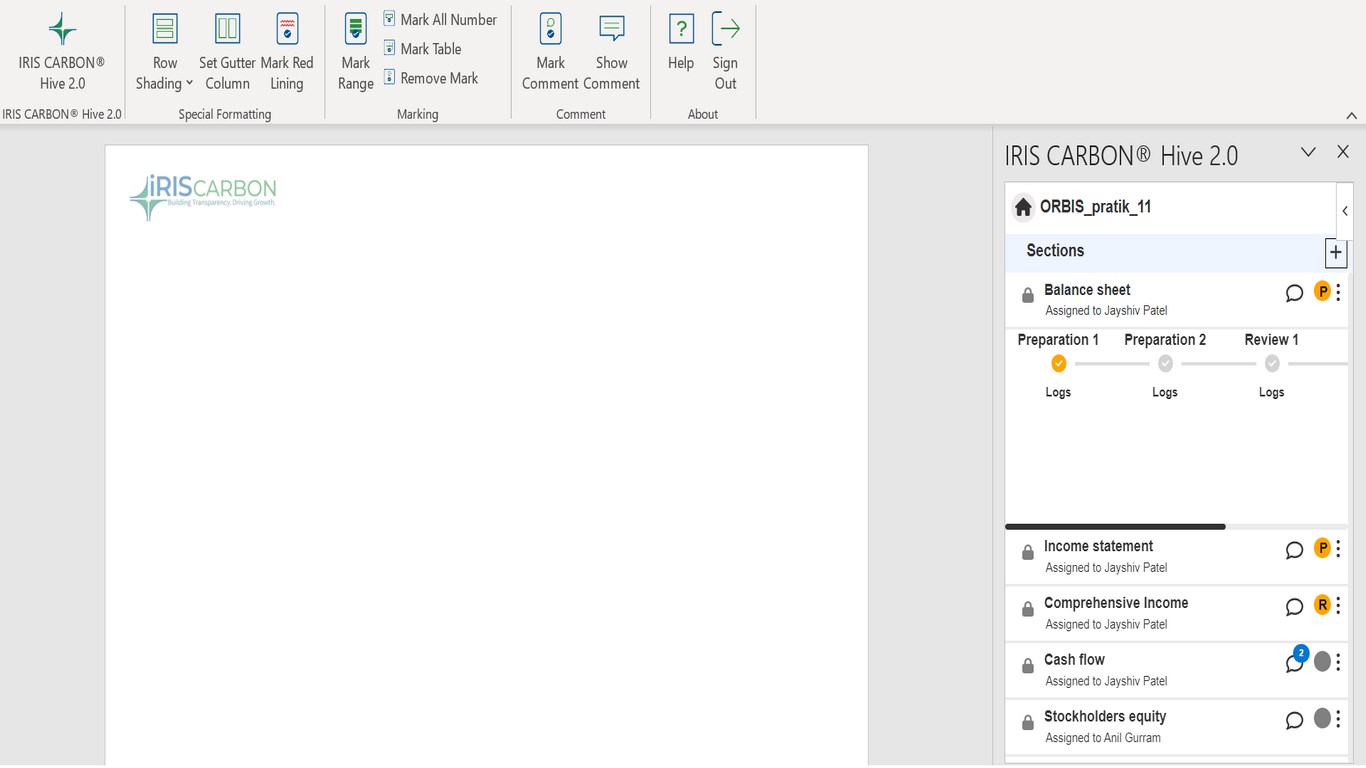Go to home for ORBIS_pratik_11
This screenshot has height=768, width=1366.
[1023, 207]
